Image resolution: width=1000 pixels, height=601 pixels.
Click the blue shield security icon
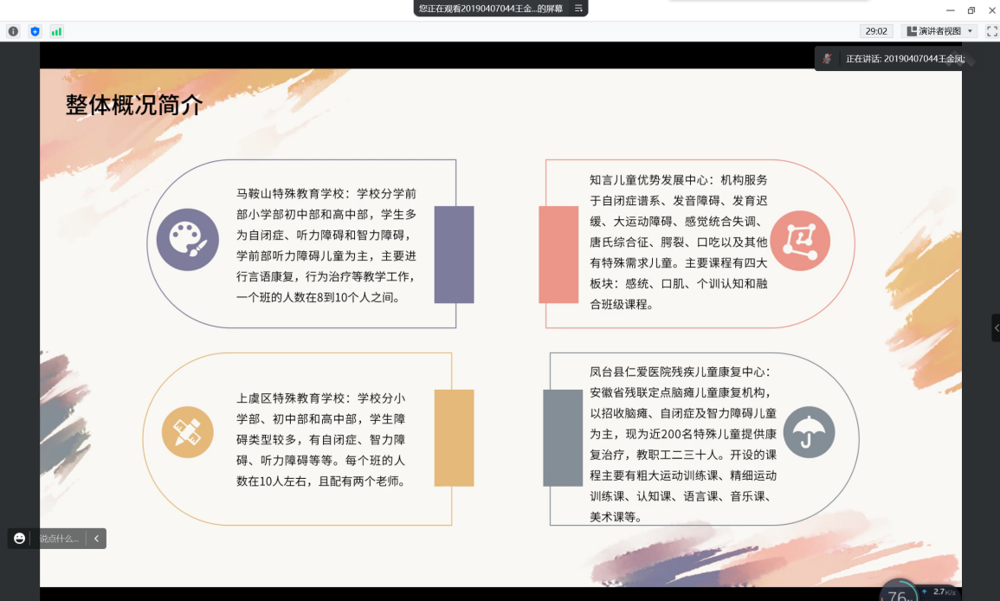coord(37,31)
